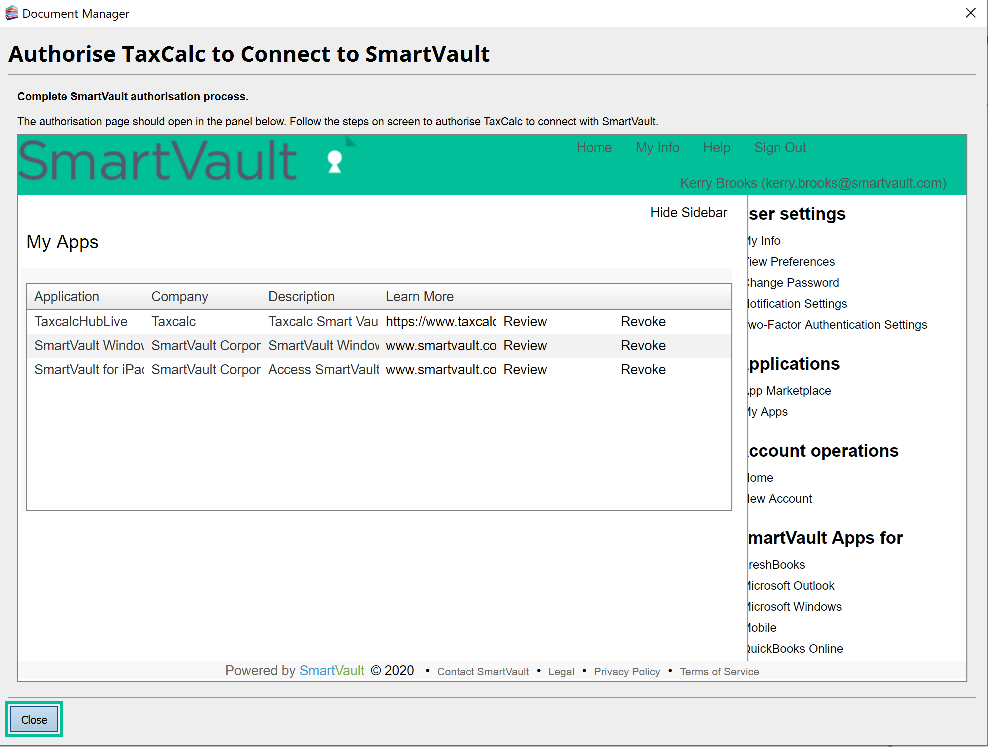988x747 pixels.
Task: Open Home under Account operations
Action: [760, 477]
